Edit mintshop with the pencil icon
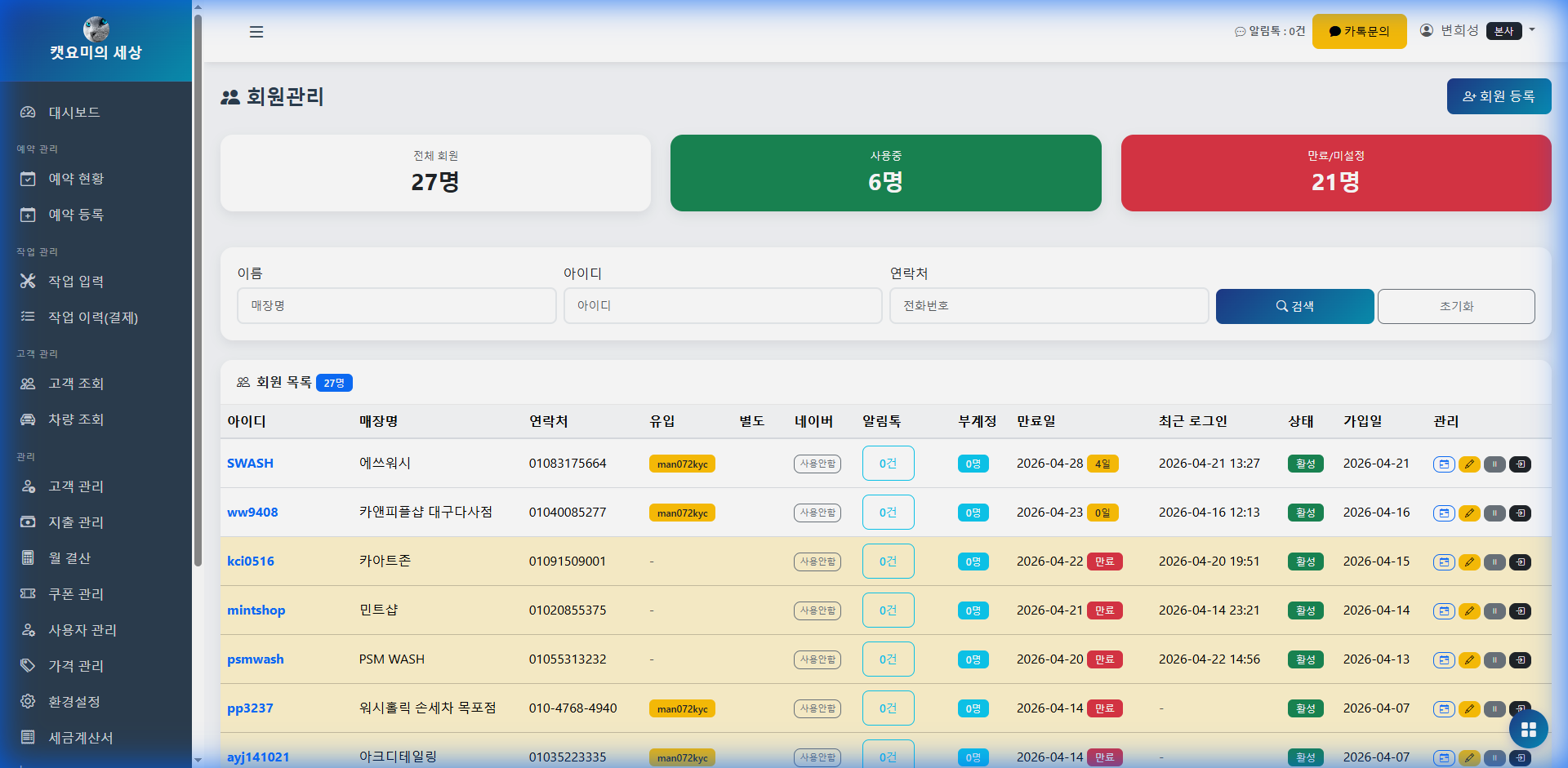This screenshot has height=768, width=1568. (x=1469, y=611)
